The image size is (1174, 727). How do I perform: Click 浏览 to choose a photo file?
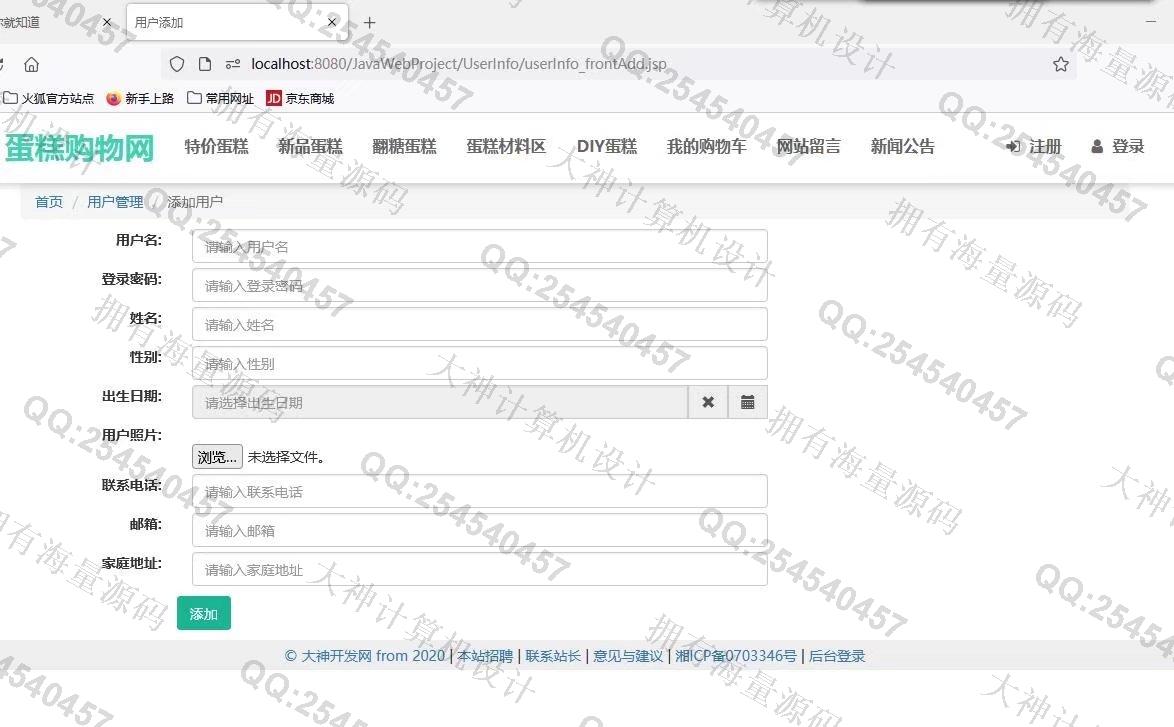(217, 457)
